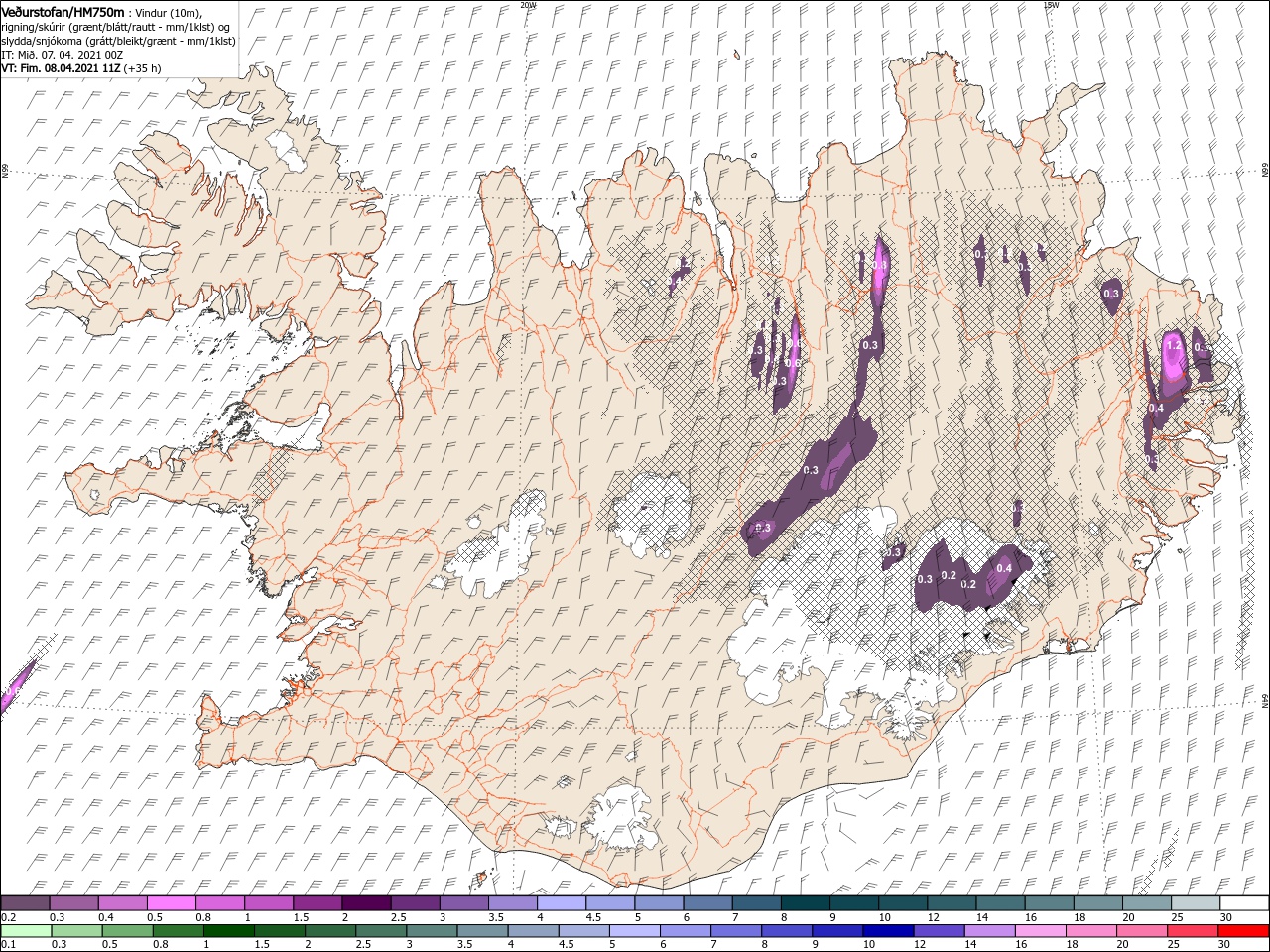Click the bright red final rain legend swatch

(x=1243, y=930)
